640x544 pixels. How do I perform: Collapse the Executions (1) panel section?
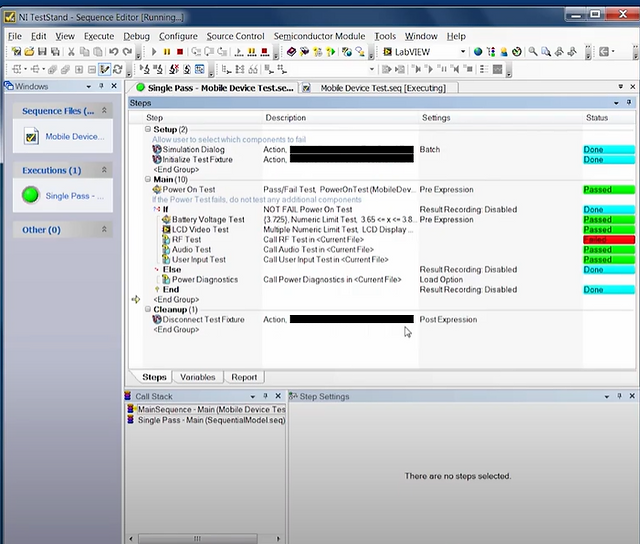coord(104,170)
